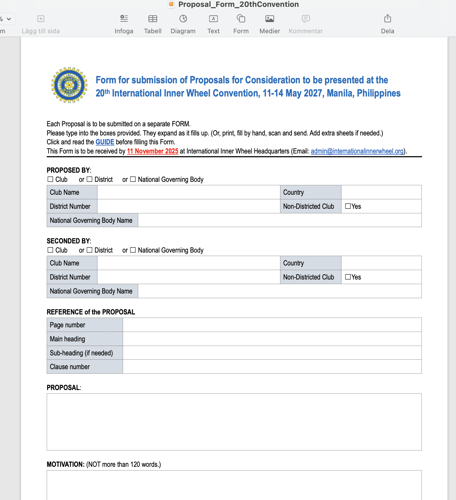
Task: Click the Lägg till sida button
Action: point(41,19)
